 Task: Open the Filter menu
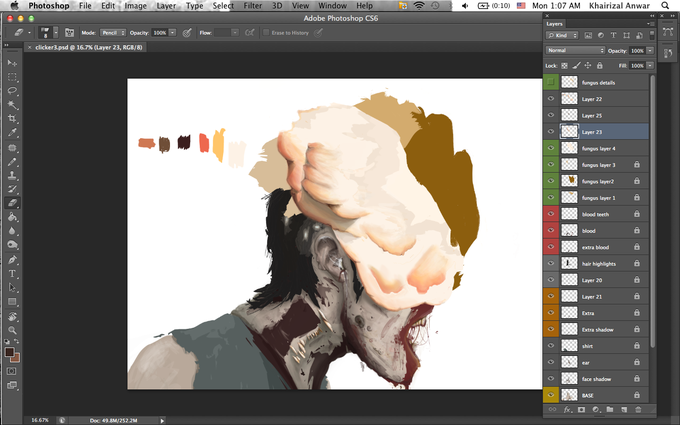[x=253, y=6]
